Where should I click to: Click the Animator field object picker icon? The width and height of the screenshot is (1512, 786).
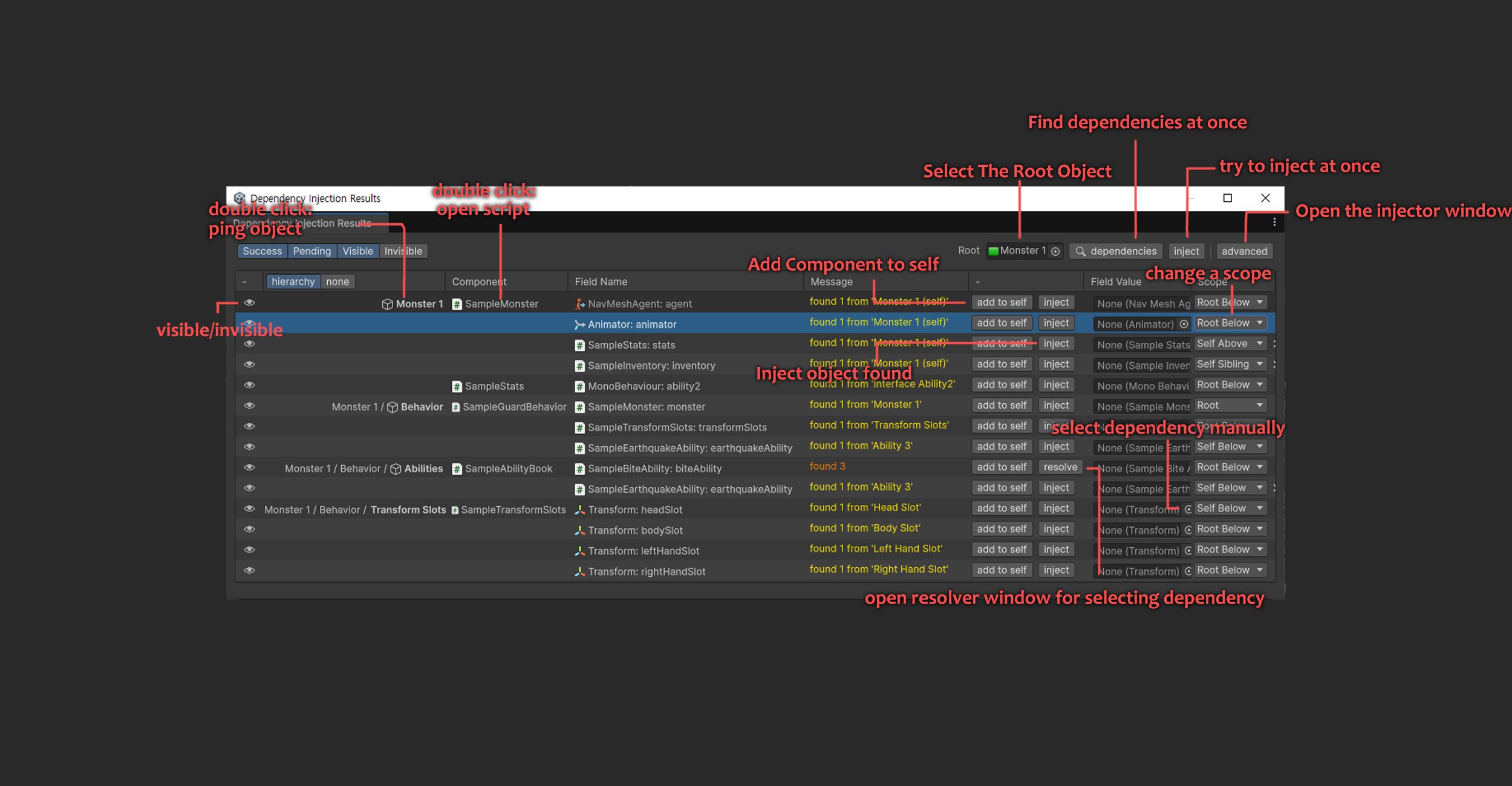tap(1184, 325)
